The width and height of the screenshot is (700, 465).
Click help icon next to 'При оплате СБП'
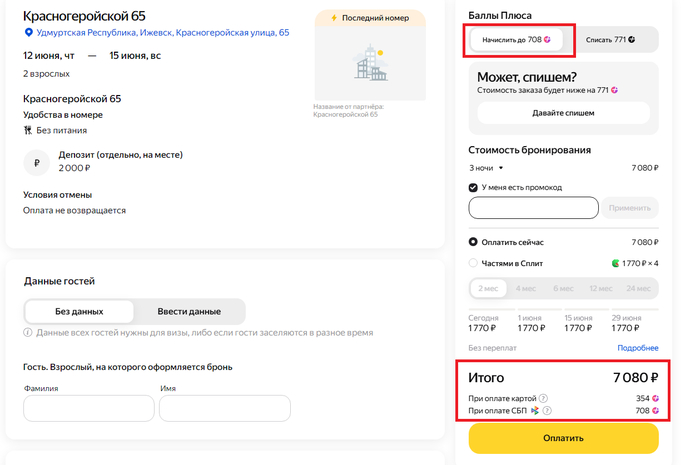point(547,411)
